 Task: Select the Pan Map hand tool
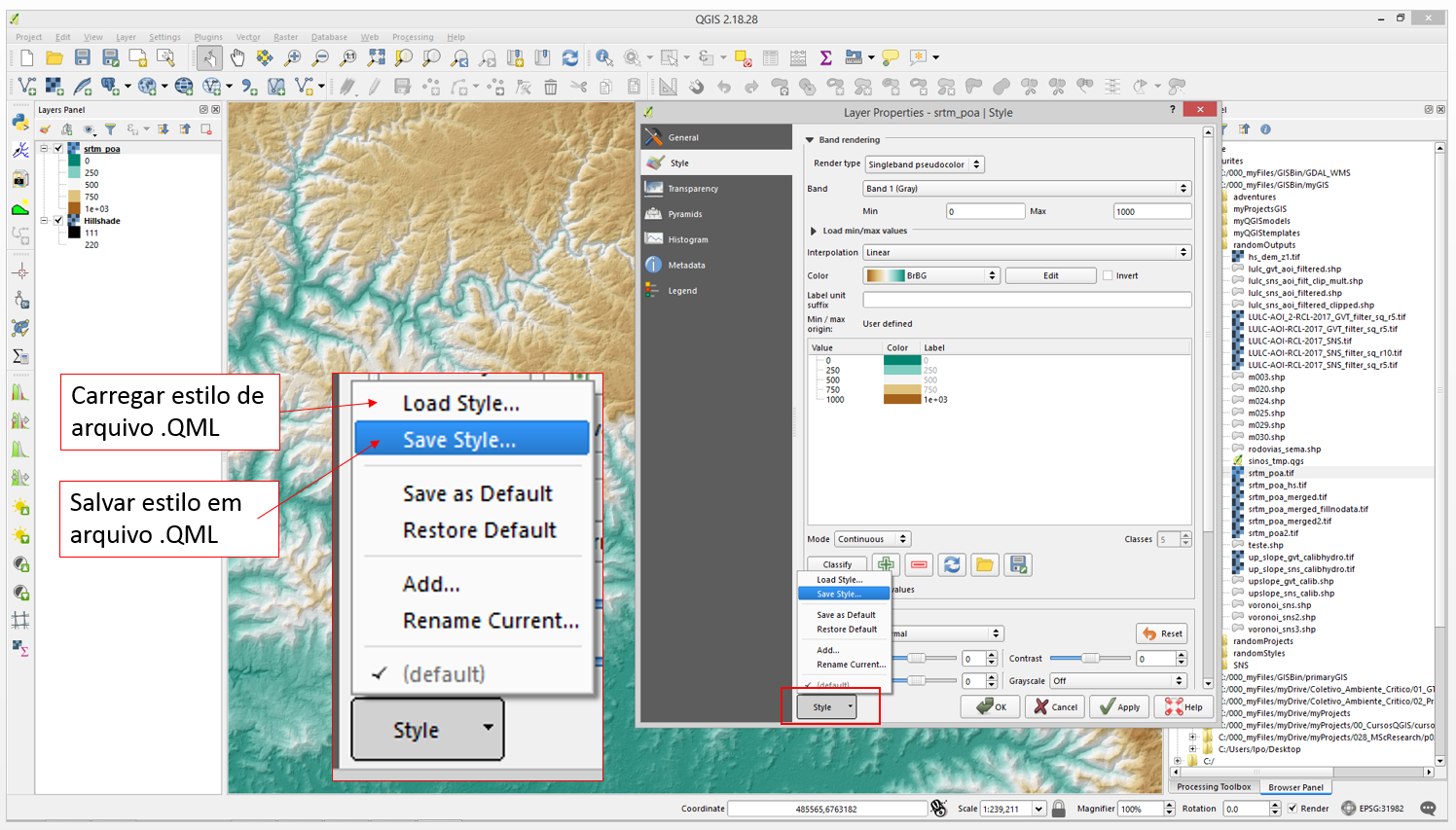click(x=237, y=58)
